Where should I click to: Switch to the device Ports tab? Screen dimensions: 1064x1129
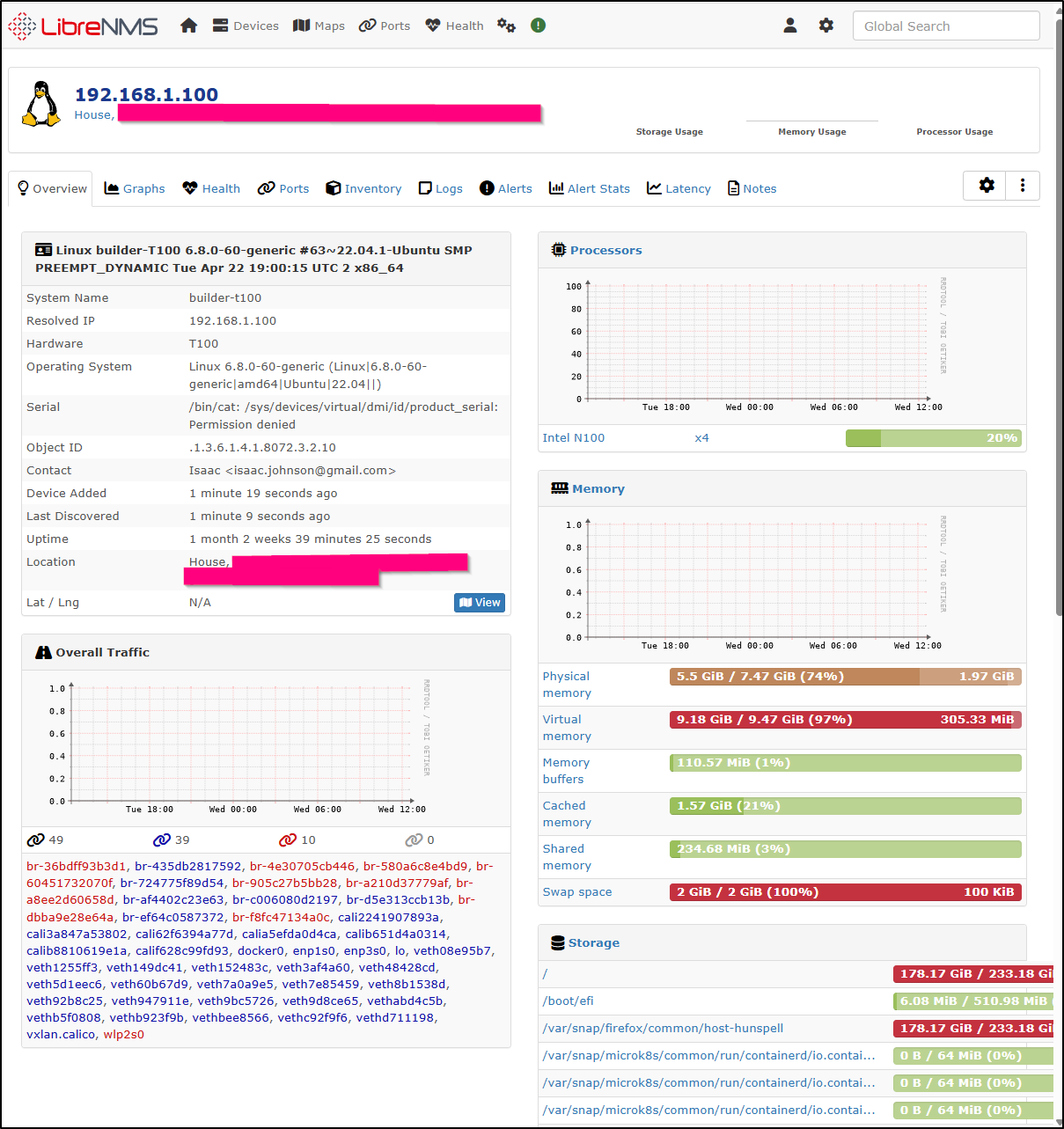(283, 188)
